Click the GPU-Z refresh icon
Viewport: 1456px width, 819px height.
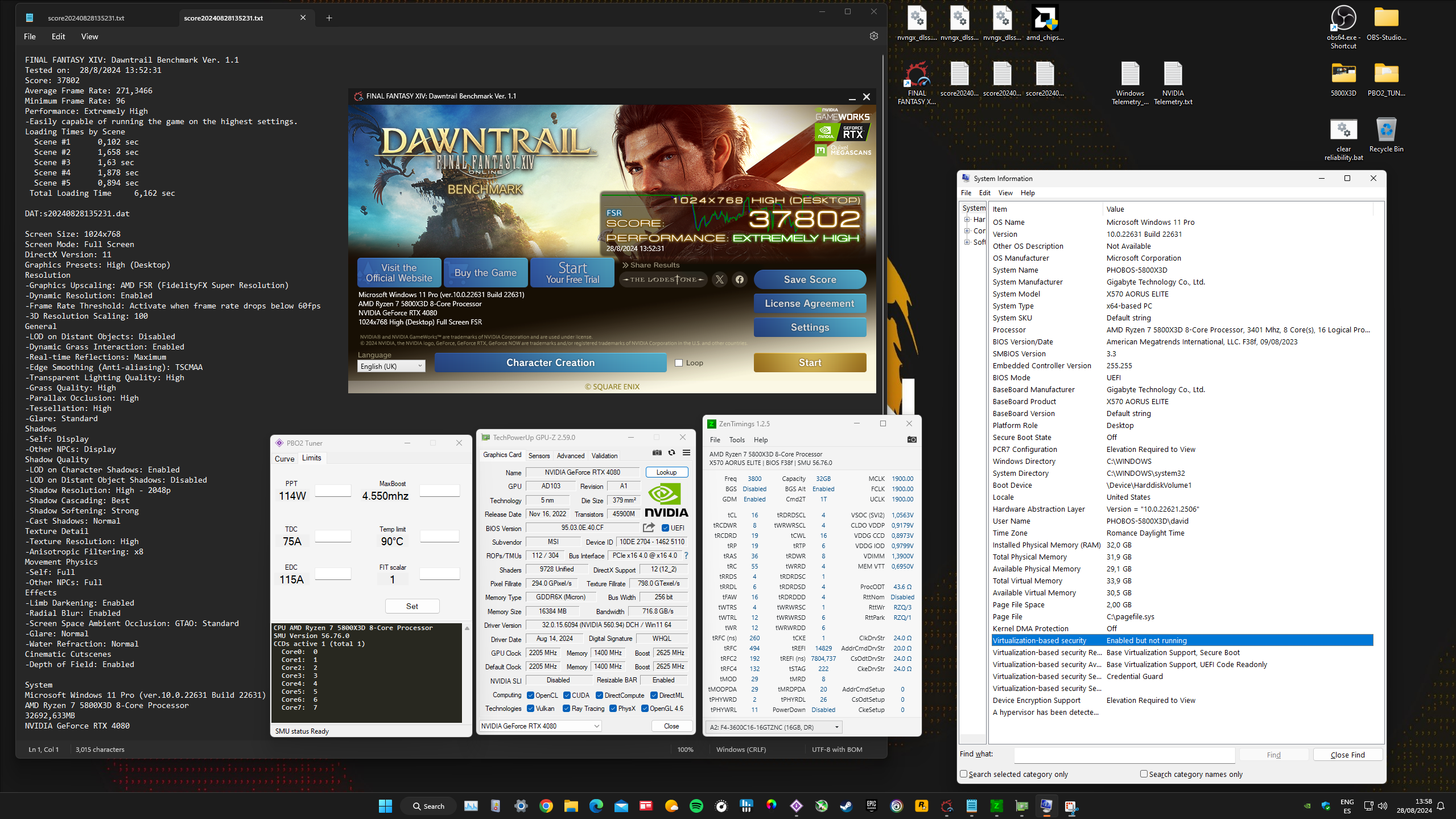672,452
